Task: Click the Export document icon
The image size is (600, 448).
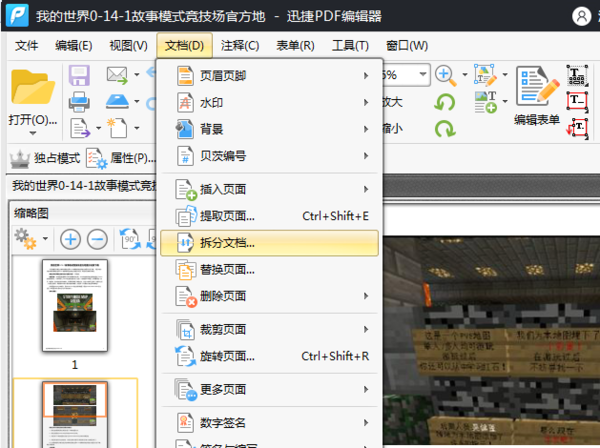Action: click(x=80, y=128)
